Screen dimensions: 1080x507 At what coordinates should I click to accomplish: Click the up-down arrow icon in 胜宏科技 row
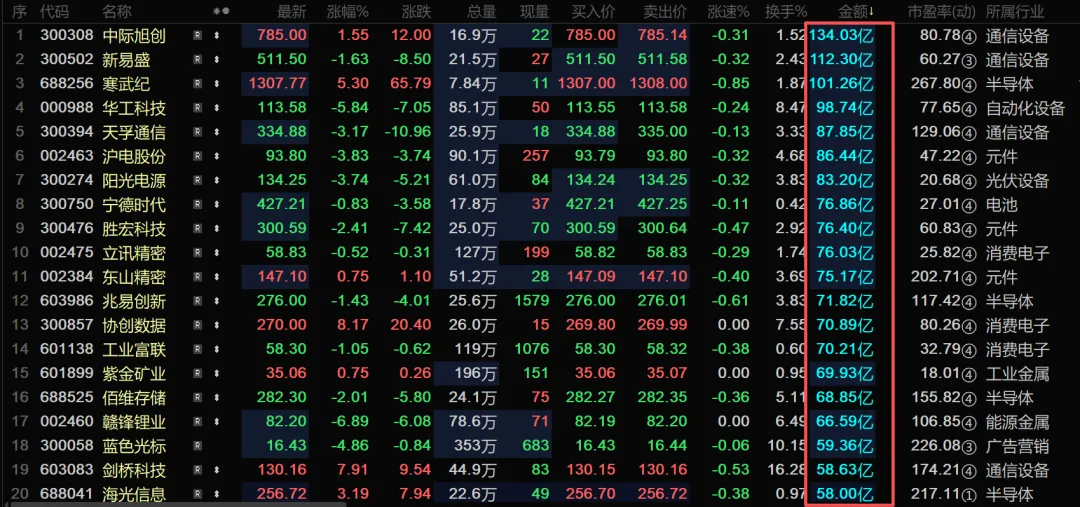(x=217, y=229)
